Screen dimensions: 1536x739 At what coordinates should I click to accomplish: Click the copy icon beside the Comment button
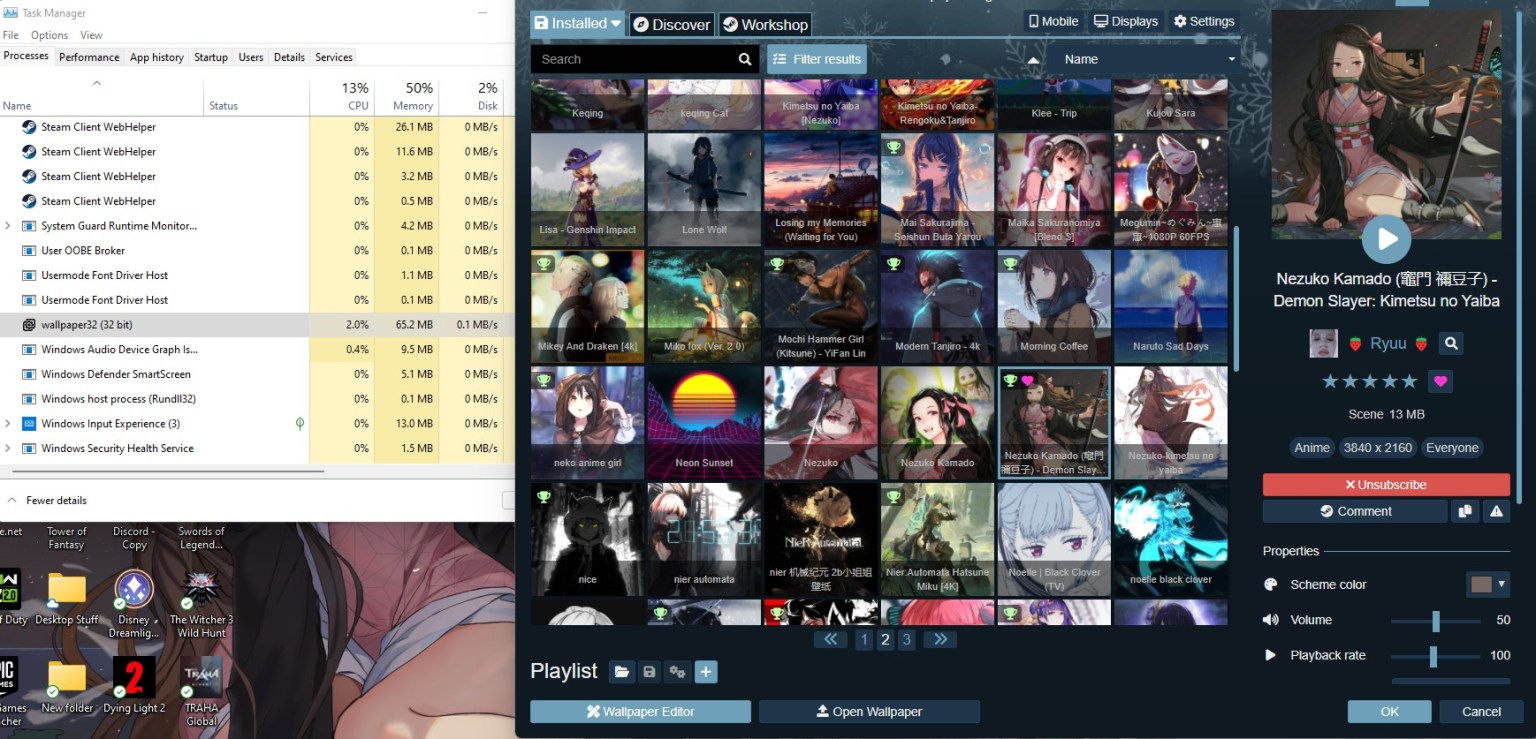pos(1464,511)
